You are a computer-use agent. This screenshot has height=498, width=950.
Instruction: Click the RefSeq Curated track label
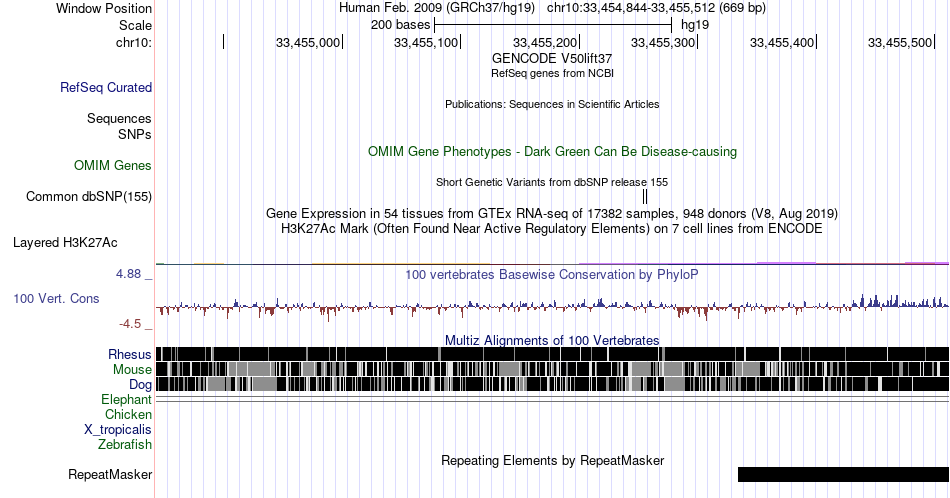105,87
